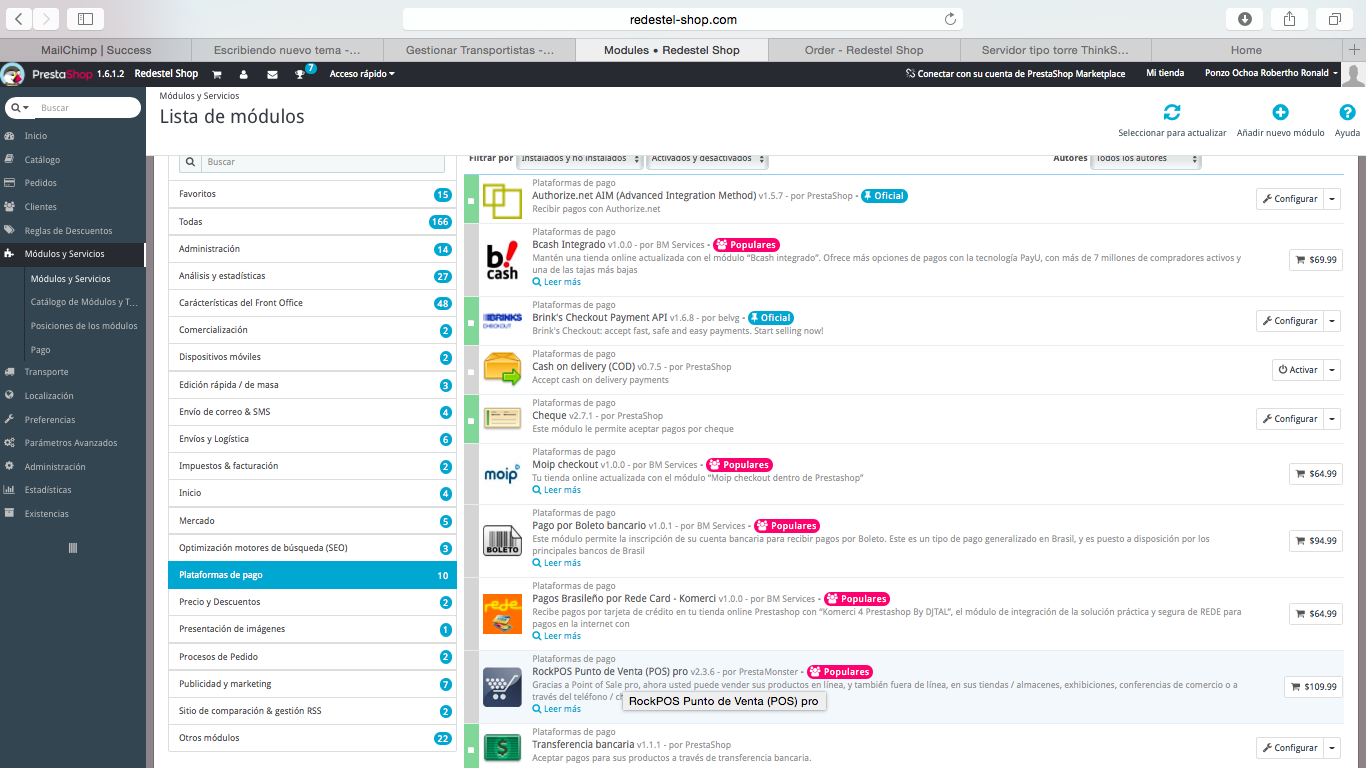
Task: Tick the Cash on delivery module checkbox
Action: [471, 372]
